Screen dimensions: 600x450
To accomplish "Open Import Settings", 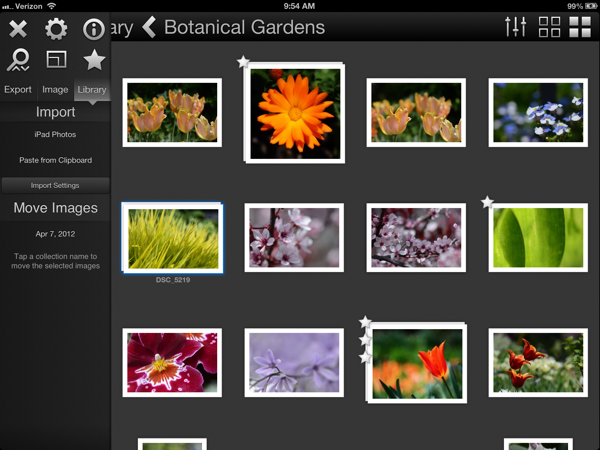I will point(55,185).
